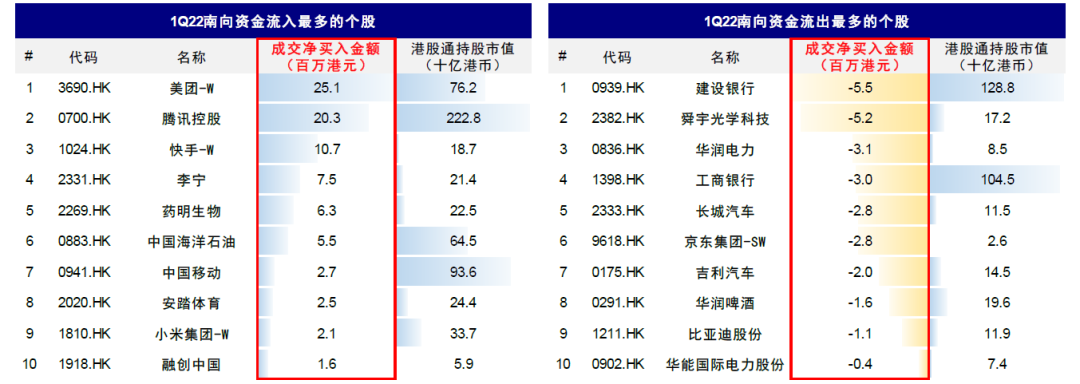Viewport: 1080px width, 384px height.
Task: Click the stock name 建设银行
Action: [725, 88]
